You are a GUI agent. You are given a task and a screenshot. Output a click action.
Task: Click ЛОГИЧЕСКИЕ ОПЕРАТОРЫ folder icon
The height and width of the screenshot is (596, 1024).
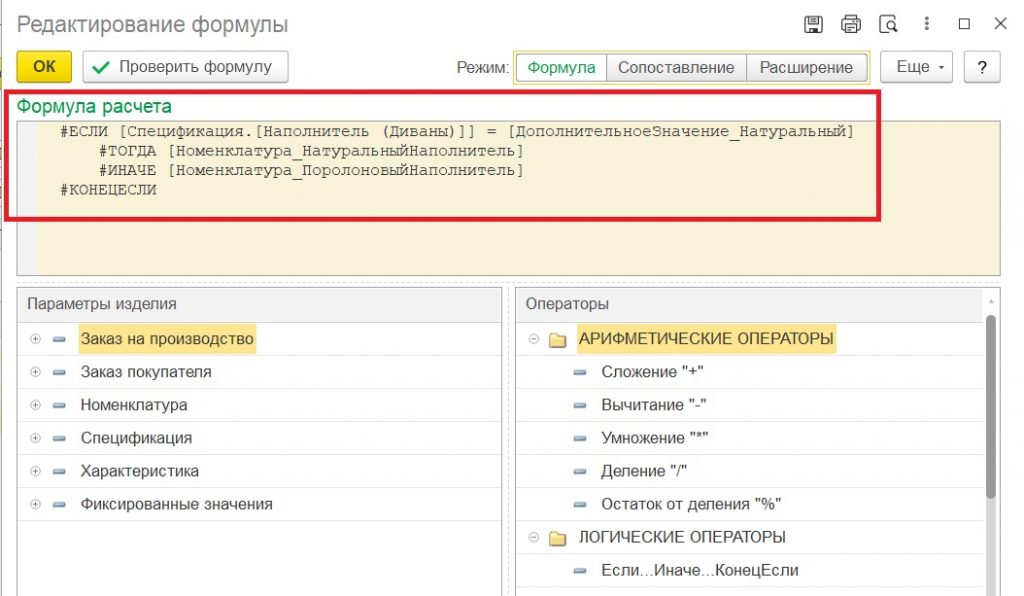557,538
